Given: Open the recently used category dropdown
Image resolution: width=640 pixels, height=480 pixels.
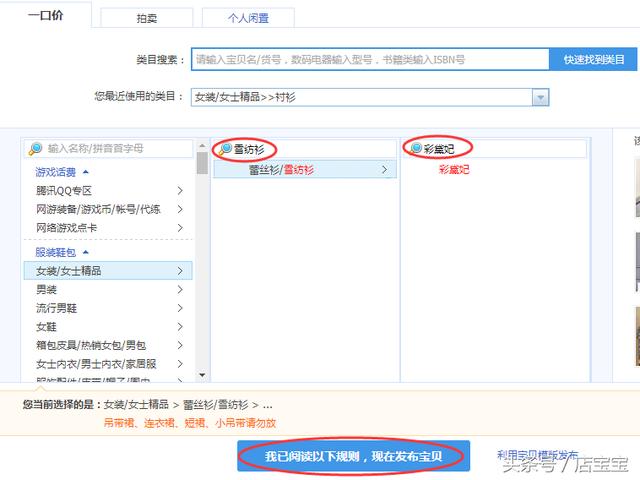Looking at the screenshot, I should tap(540, 98).
